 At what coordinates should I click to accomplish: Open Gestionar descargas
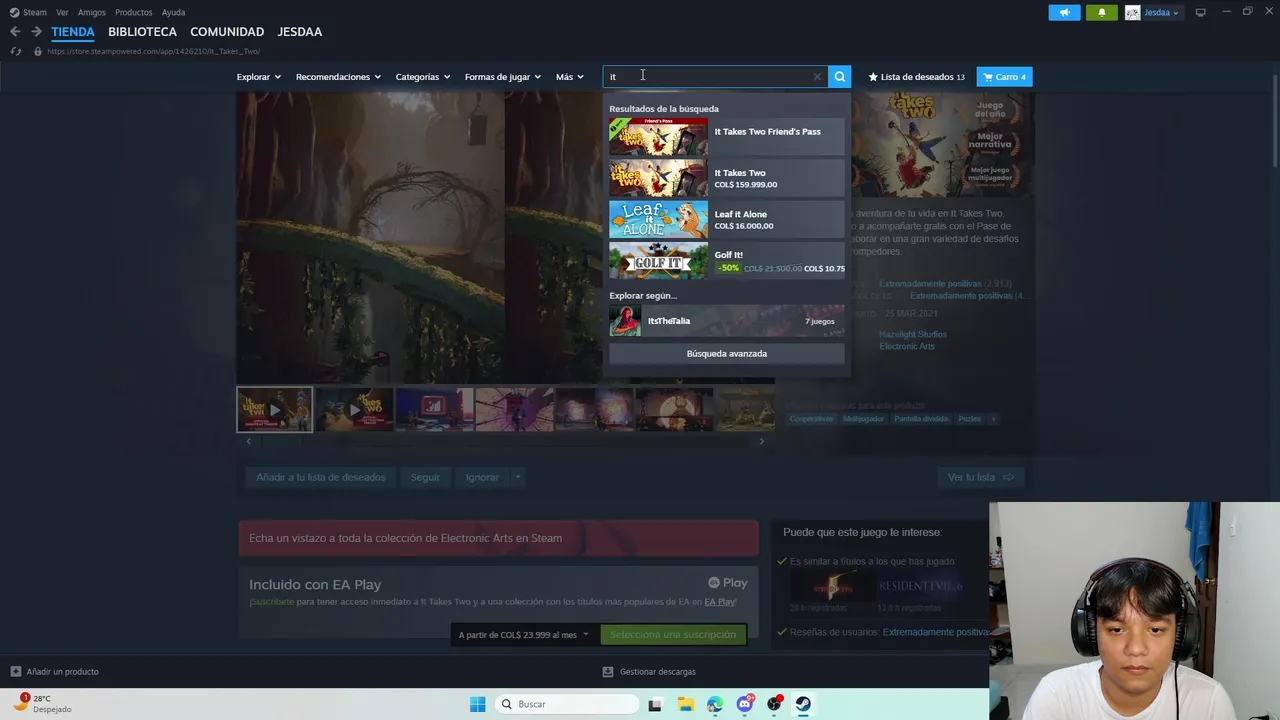[649, 672]
